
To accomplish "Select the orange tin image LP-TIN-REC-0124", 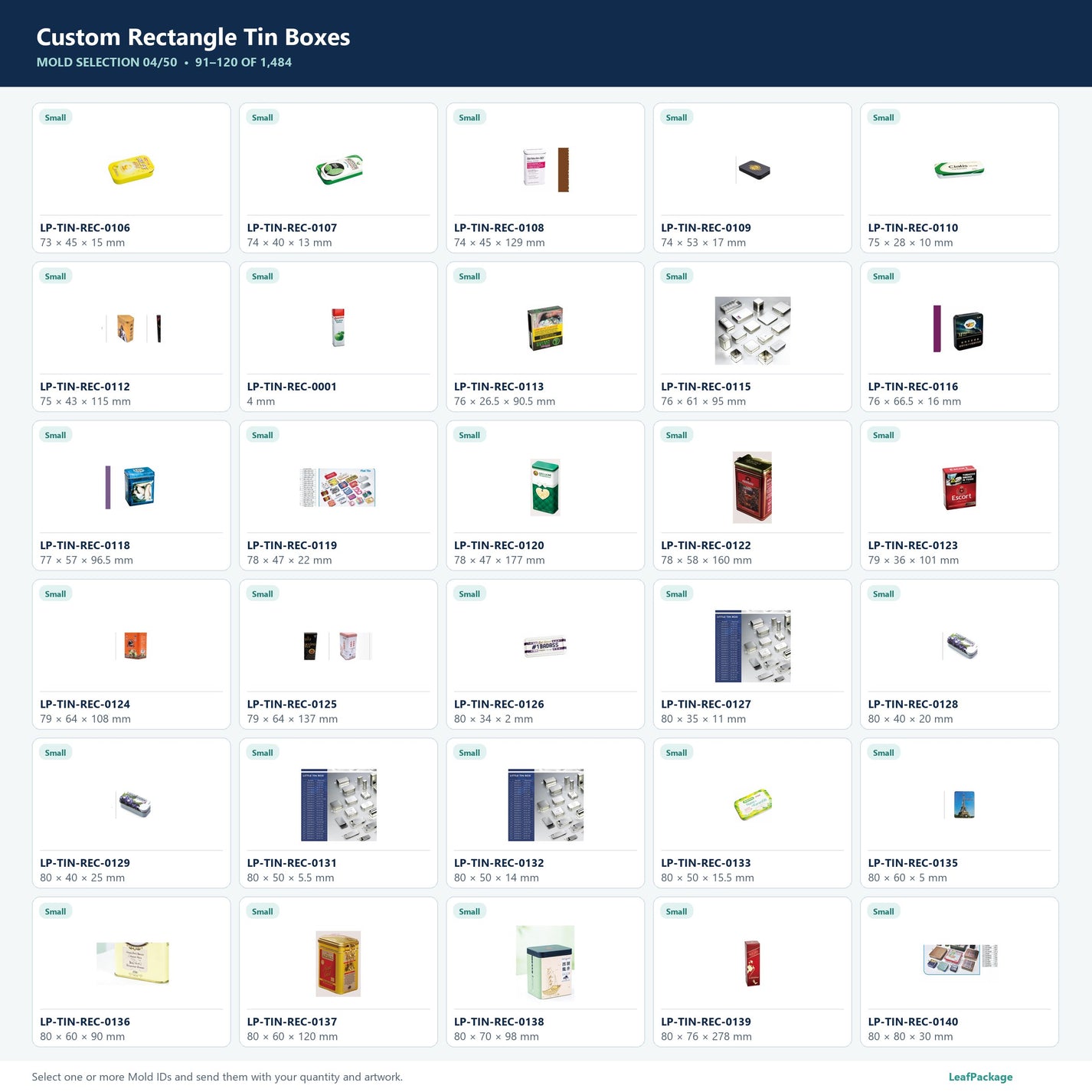I will click(x=131, y=646).
